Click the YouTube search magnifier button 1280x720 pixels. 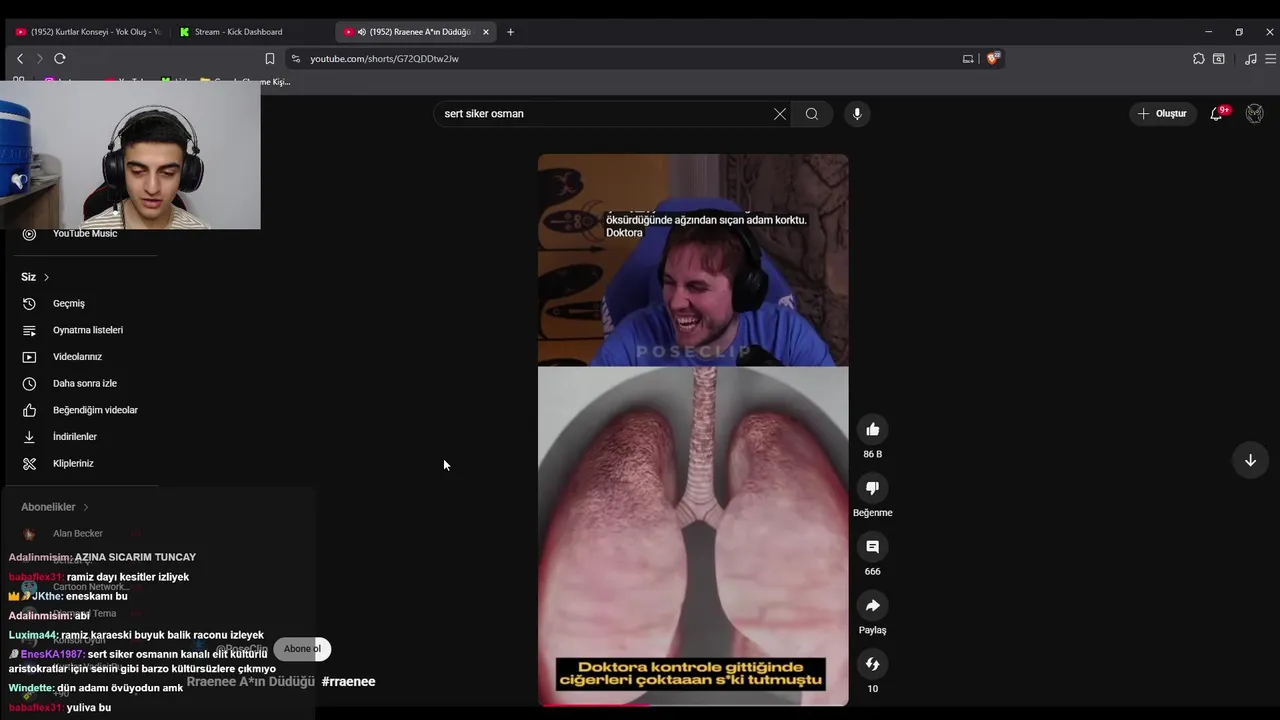pos(812,114)
